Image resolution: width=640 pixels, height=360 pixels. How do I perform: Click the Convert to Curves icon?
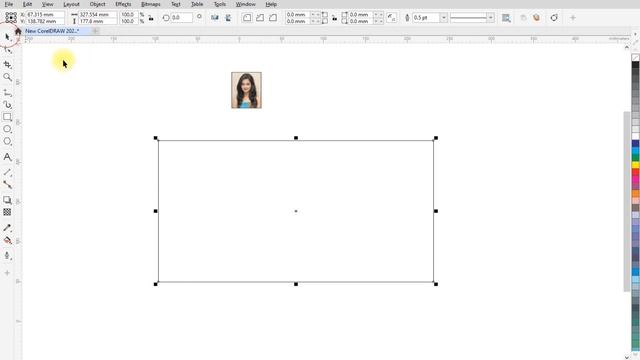coord(554,18)
